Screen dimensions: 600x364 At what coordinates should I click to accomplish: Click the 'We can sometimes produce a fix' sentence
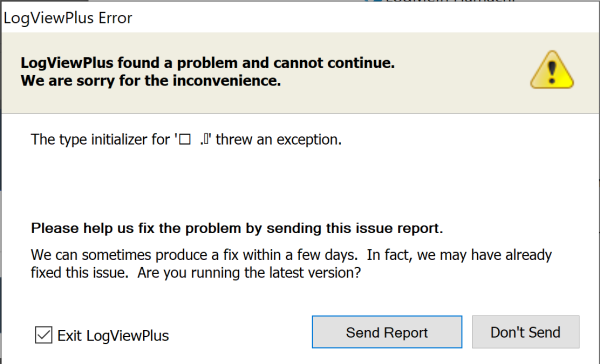tap(194, 255)
